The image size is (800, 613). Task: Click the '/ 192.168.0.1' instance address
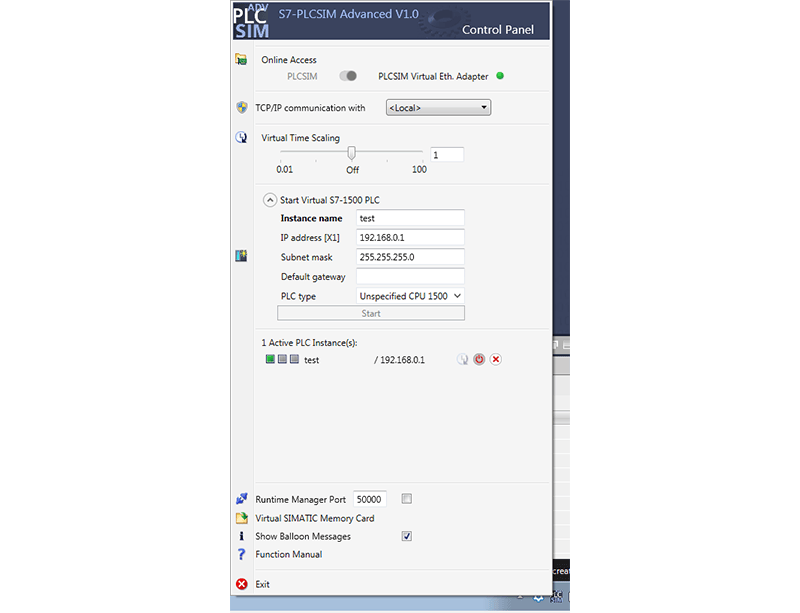[399, 360]
